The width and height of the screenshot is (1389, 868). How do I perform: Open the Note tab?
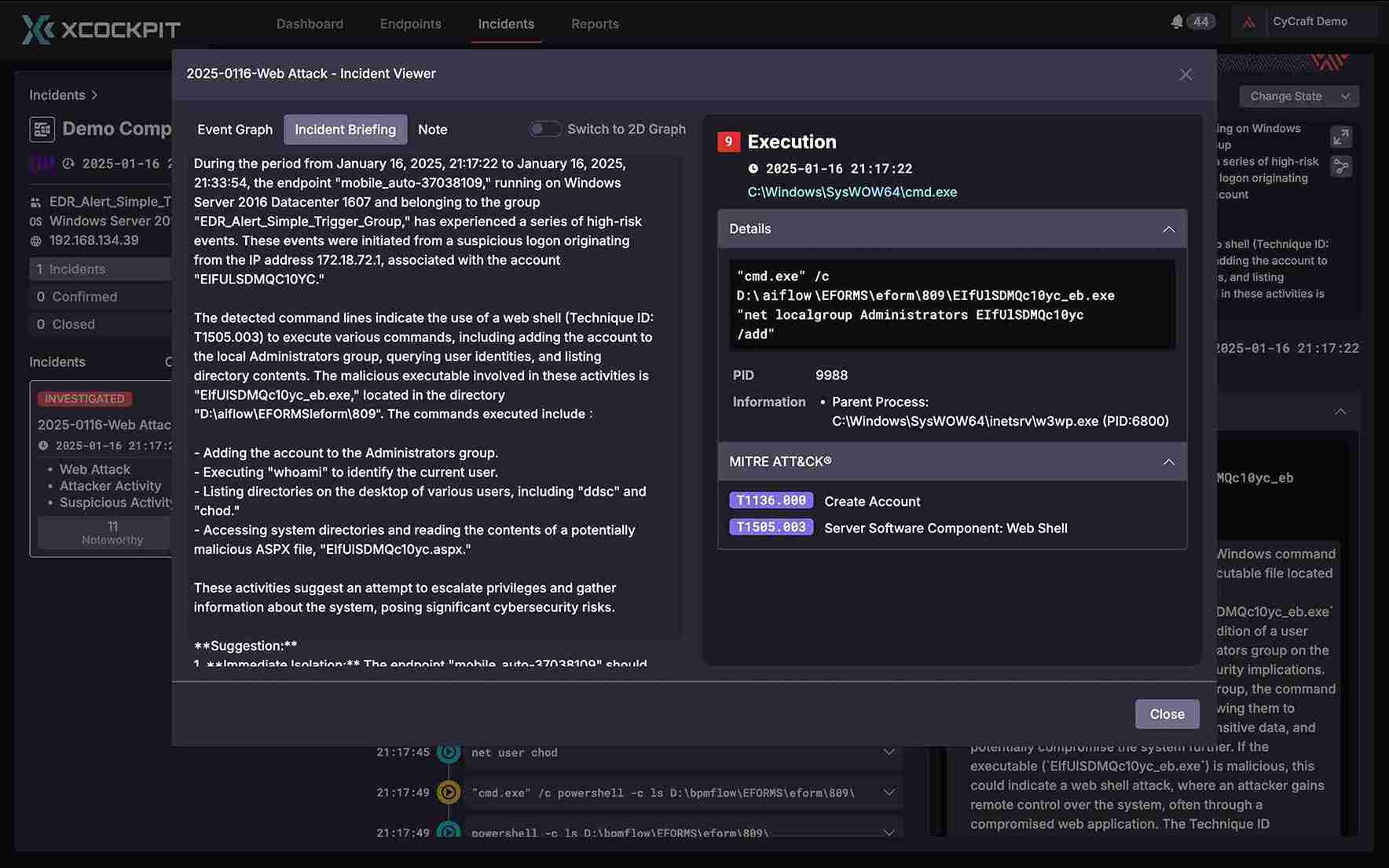[x=432, y=130]
